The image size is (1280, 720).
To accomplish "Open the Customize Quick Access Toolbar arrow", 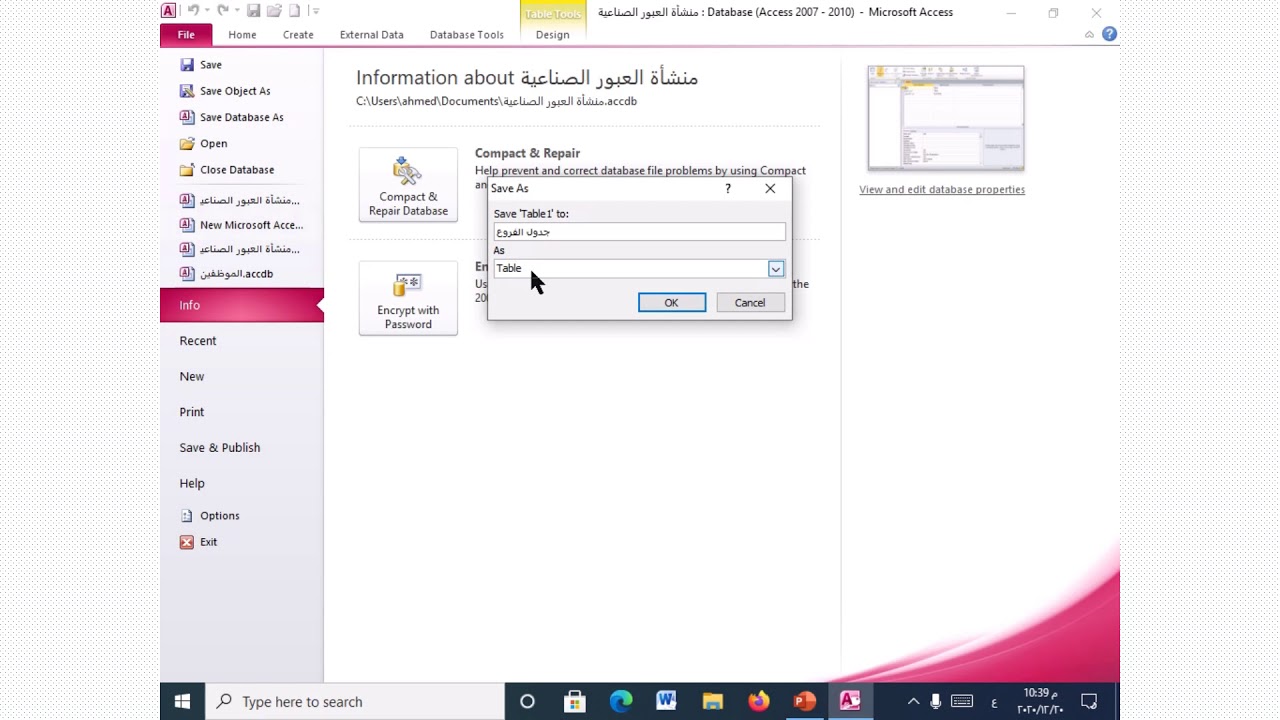I will 316,11.
